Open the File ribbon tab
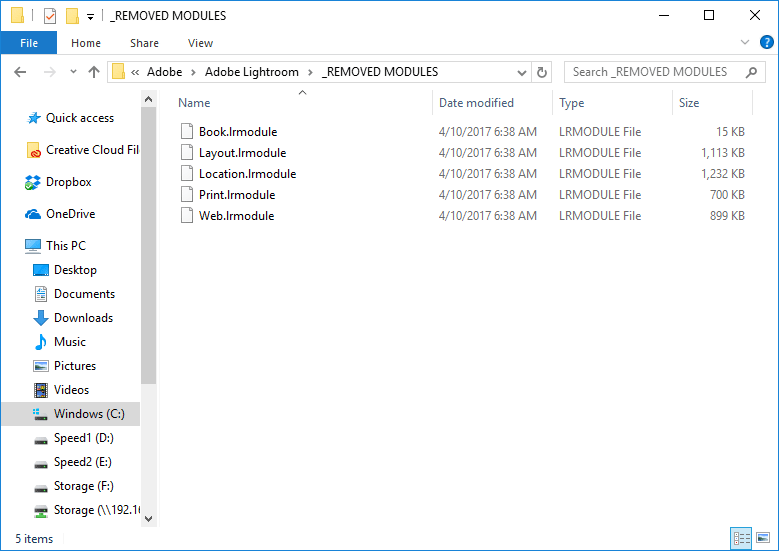Image resolution: width=779 pixels, height=551 pixels. (x=29, y=43)
